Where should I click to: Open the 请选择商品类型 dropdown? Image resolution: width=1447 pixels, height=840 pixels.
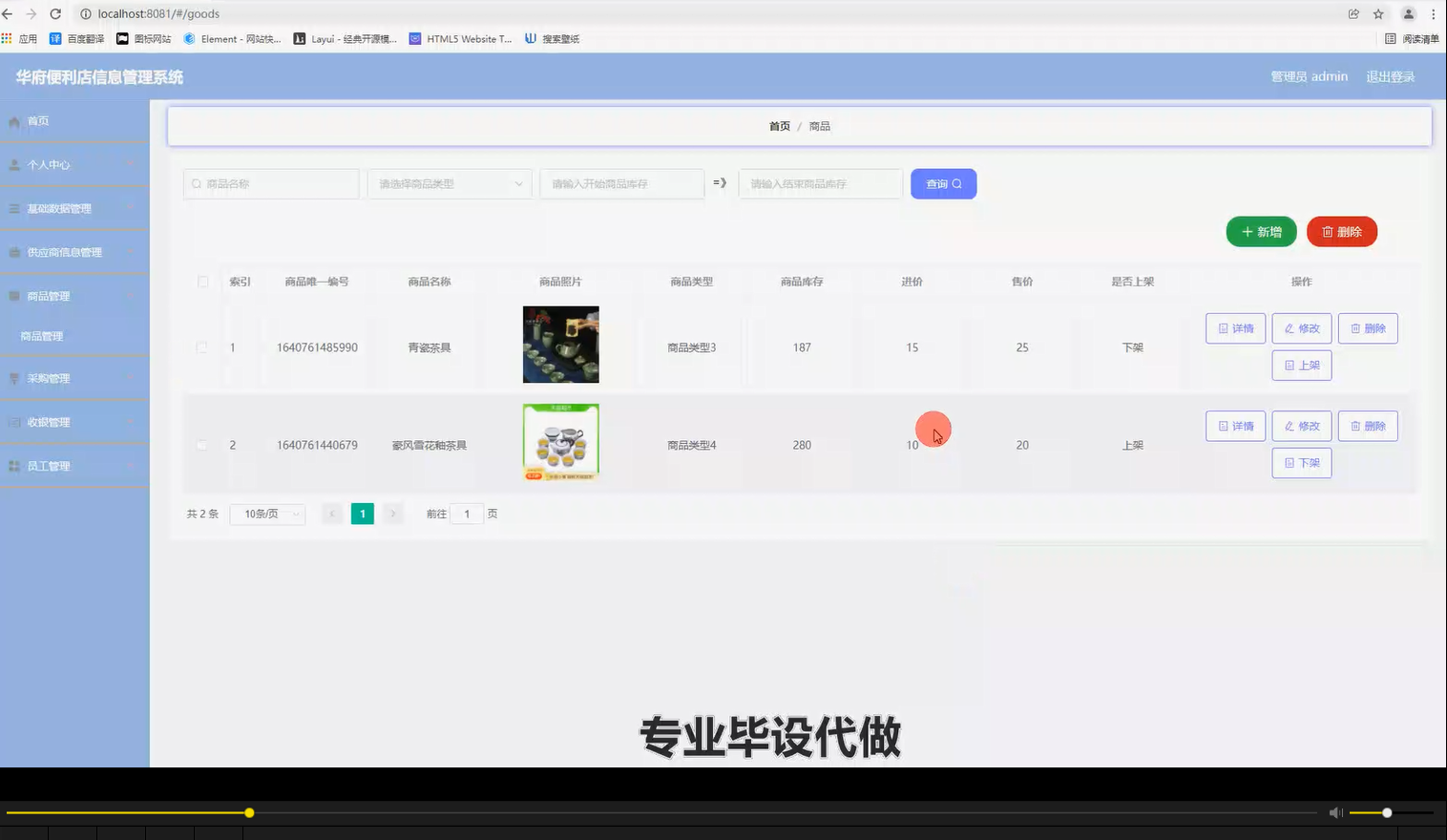pos(449,183)
